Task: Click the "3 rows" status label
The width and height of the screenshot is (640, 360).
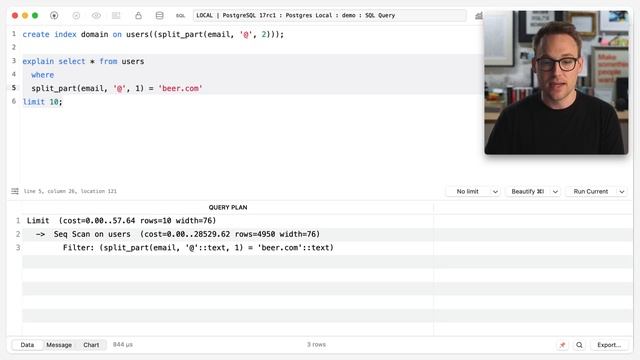Action: tap(316, 344)
